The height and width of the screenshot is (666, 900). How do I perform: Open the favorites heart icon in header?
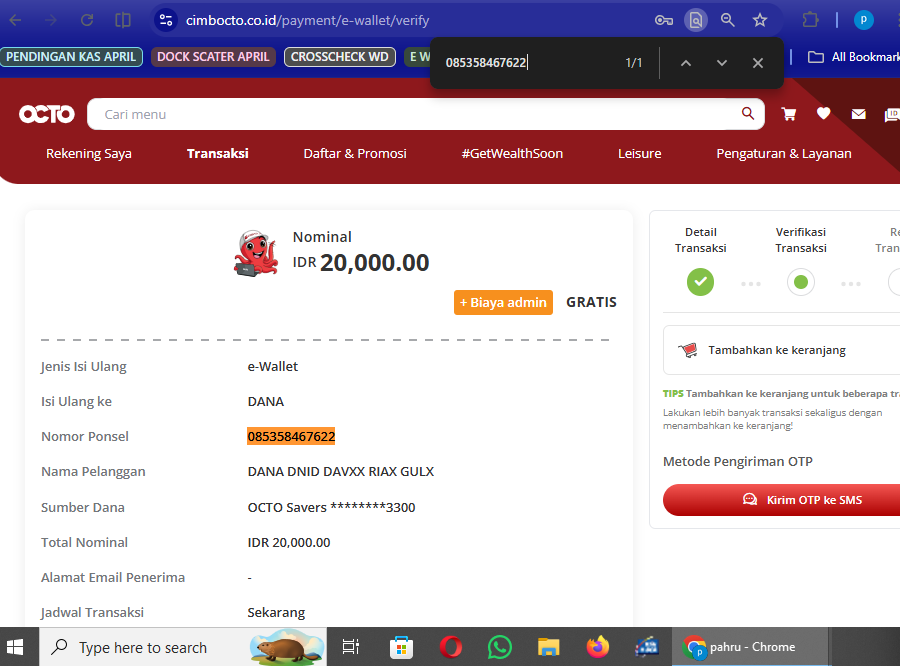[823, 114]
